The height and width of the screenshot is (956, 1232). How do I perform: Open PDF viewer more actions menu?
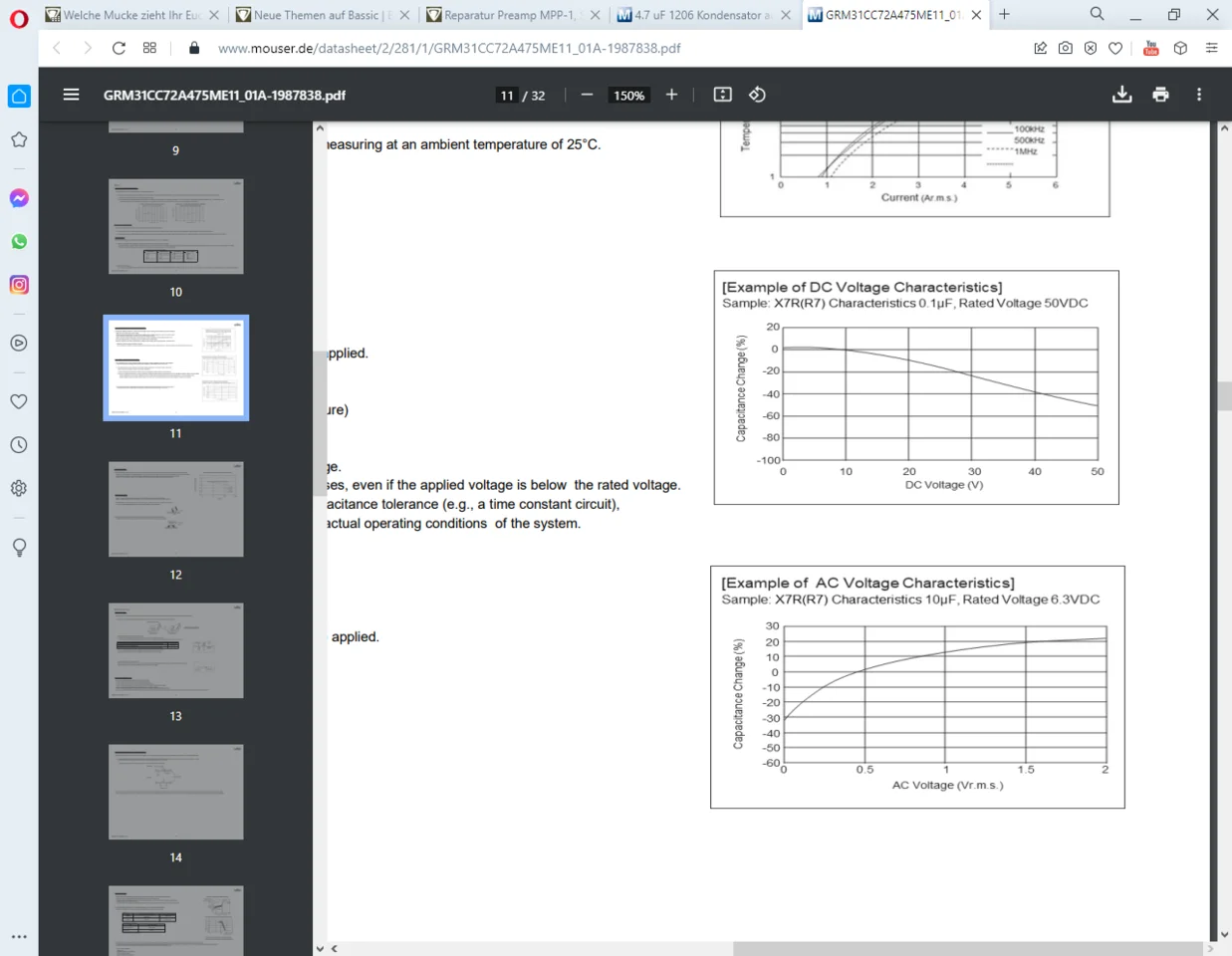pyautogui.click(x=1199, y=95)
